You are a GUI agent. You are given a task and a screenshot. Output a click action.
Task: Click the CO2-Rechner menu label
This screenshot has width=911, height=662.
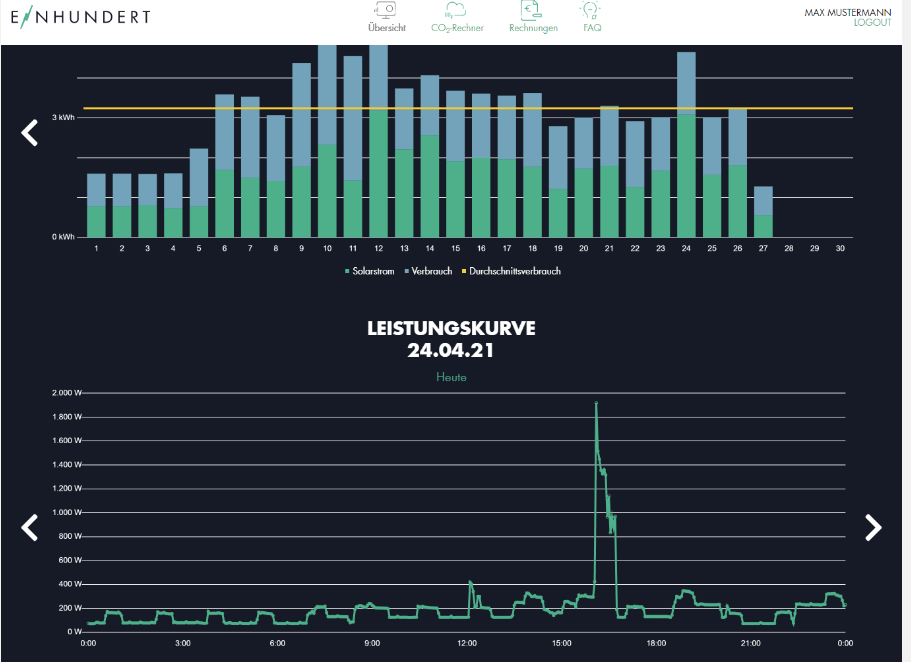457,28
